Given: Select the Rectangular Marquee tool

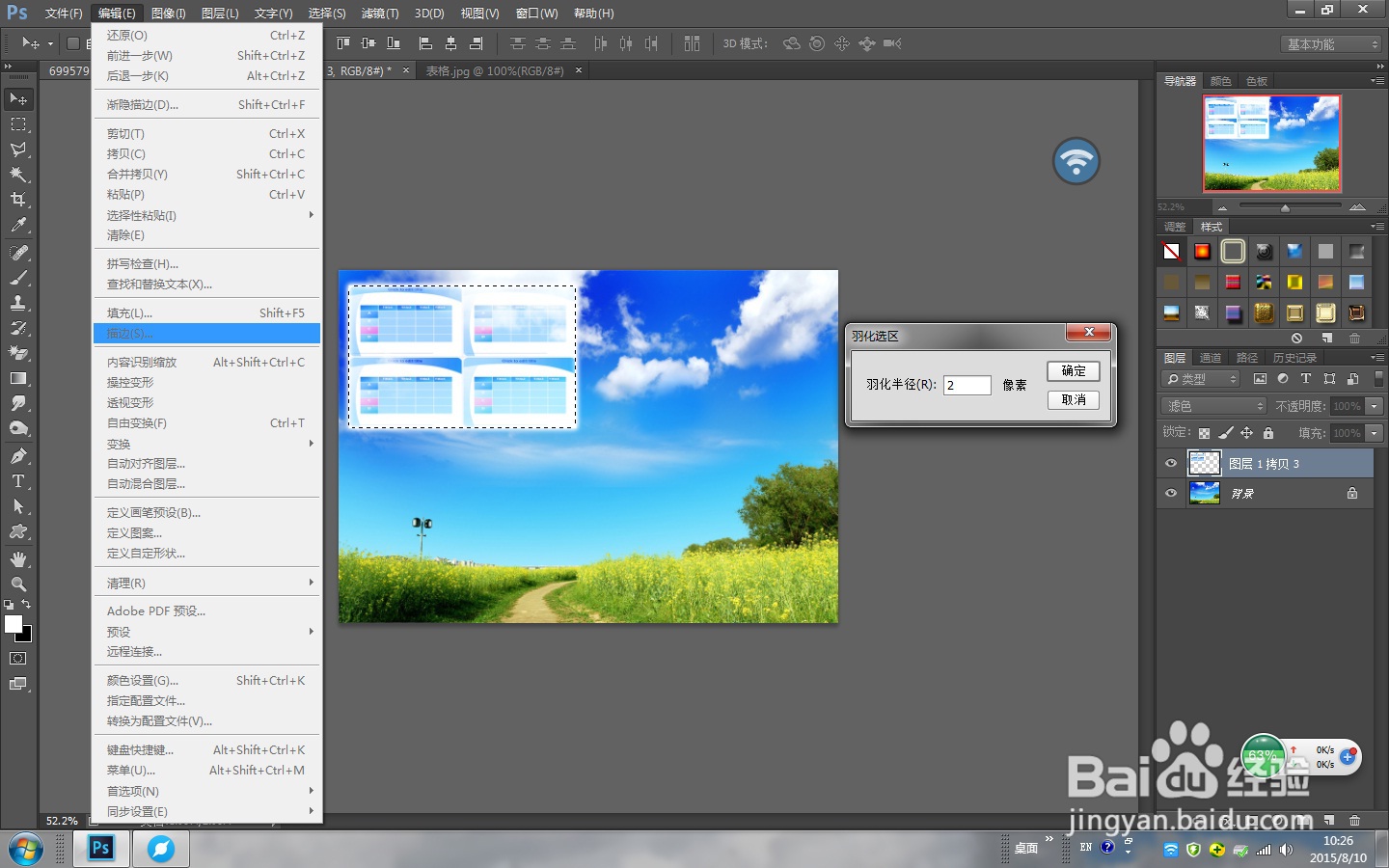Looking at the screenshot, I should [18, 124].
